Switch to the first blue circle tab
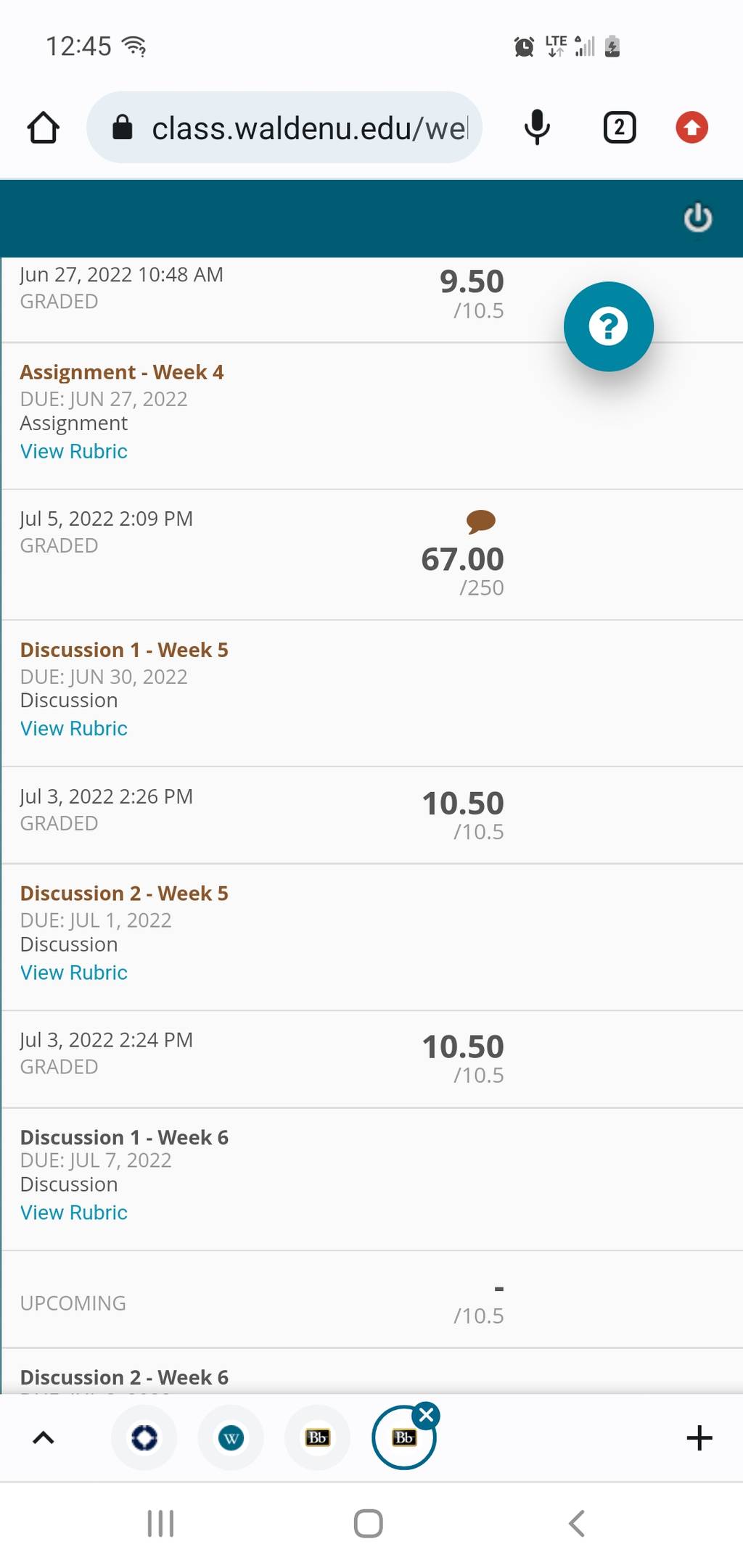This screenshot has height=1568, width=743. point(144,1437)
